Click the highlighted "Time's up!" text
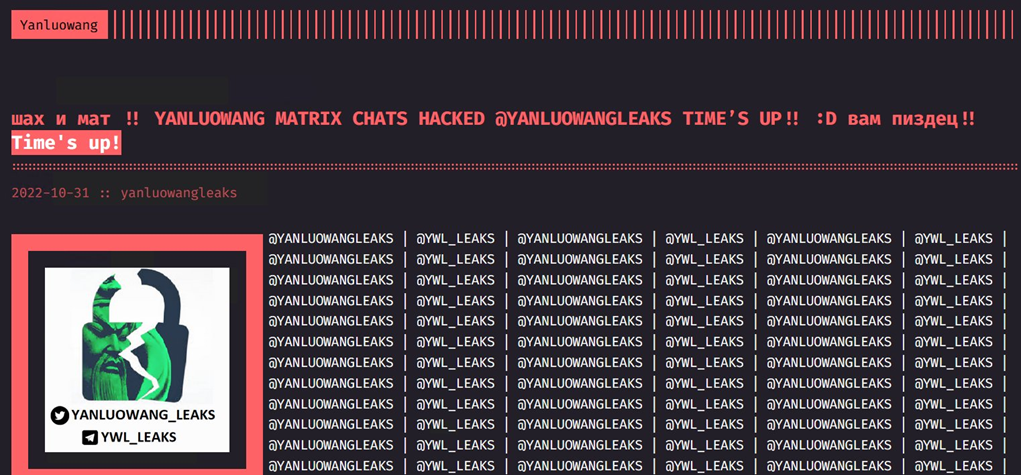 tap(66, 143)
